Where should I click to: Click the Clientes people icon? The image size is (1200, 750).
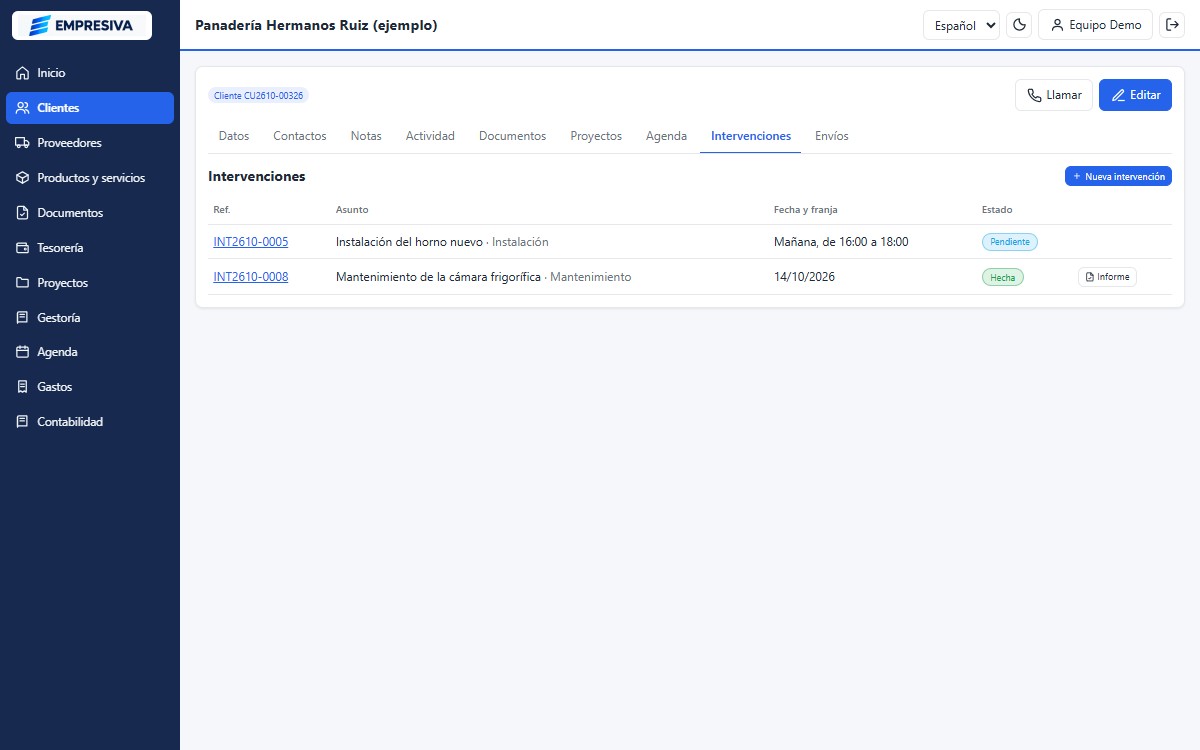pyautogui.click(x=23, y=108)
